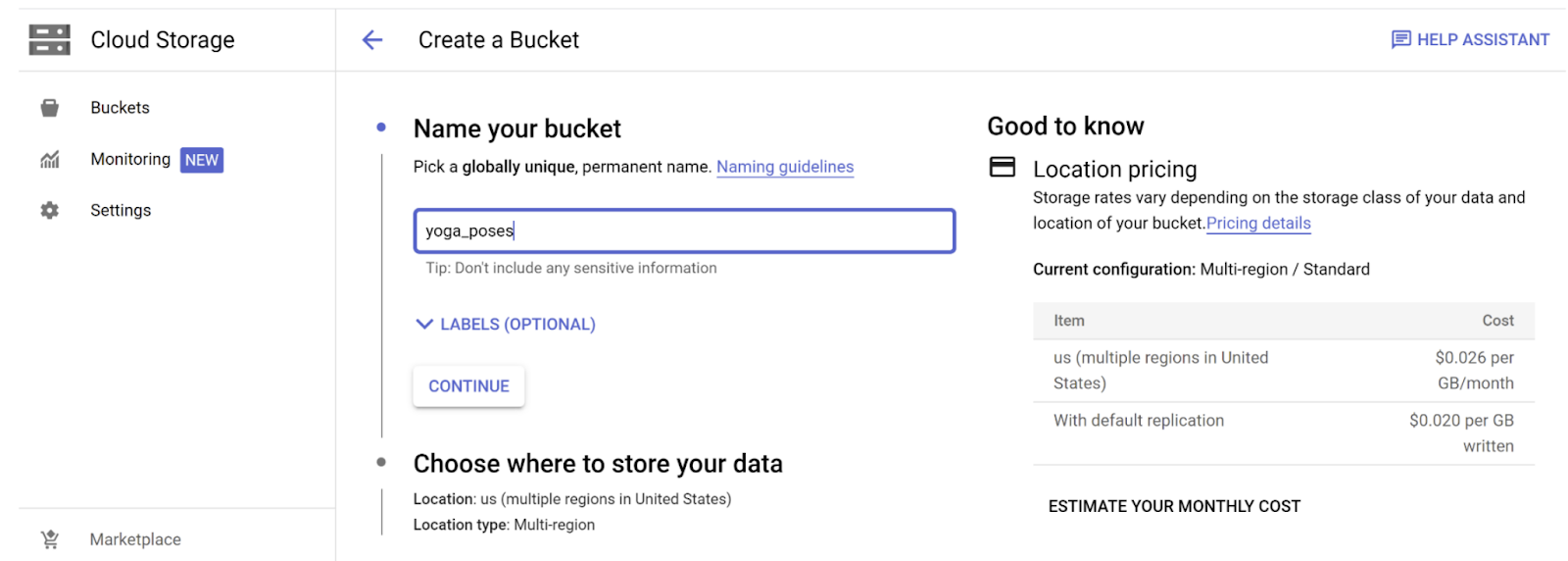Screen dimensions: 1568x561
Task: Click the Settings gear icon
Action: tap(49, 211)
